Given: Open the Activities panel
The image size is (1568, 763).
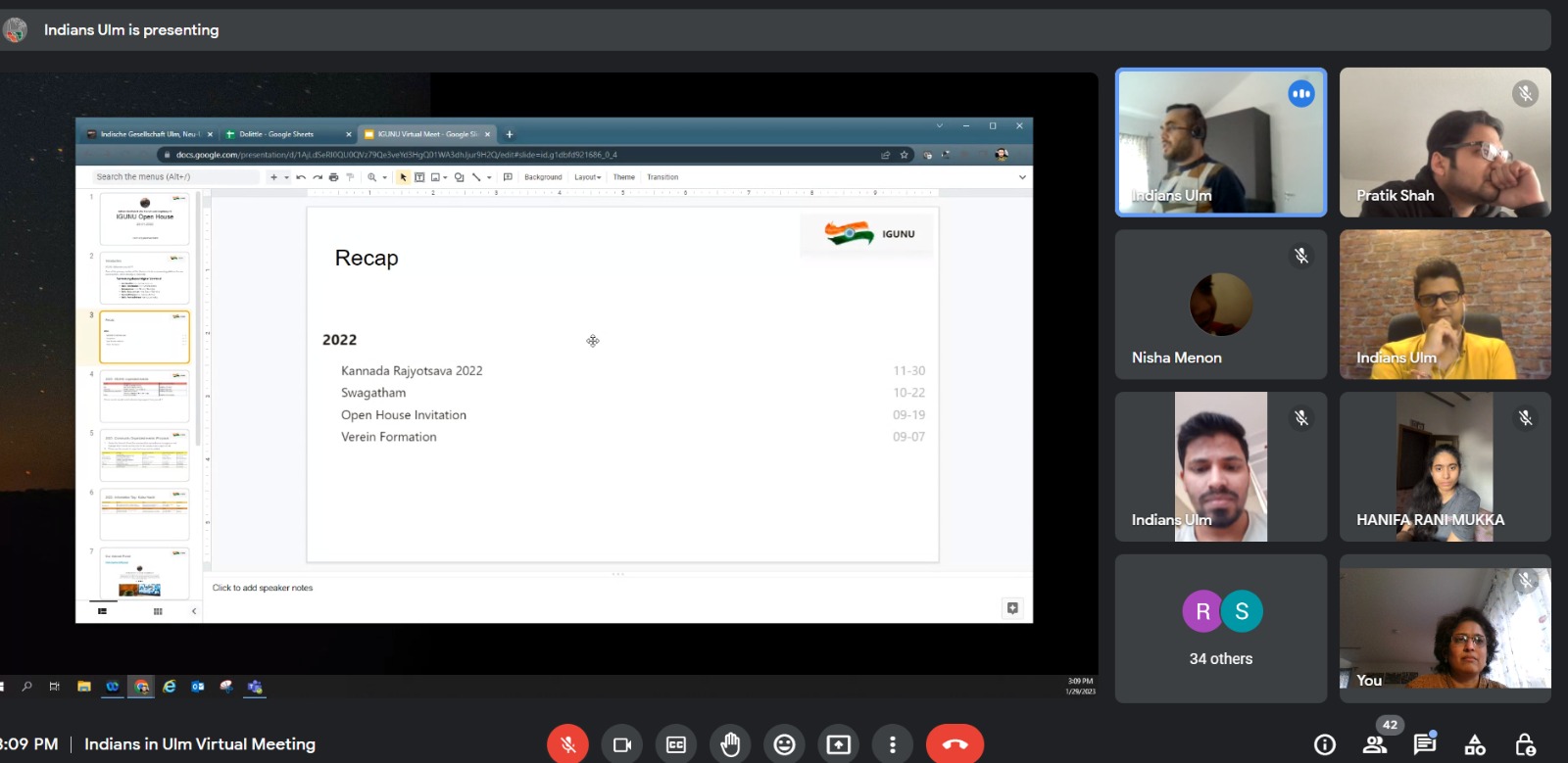Looking at the screenshot, I should 1475,744.
